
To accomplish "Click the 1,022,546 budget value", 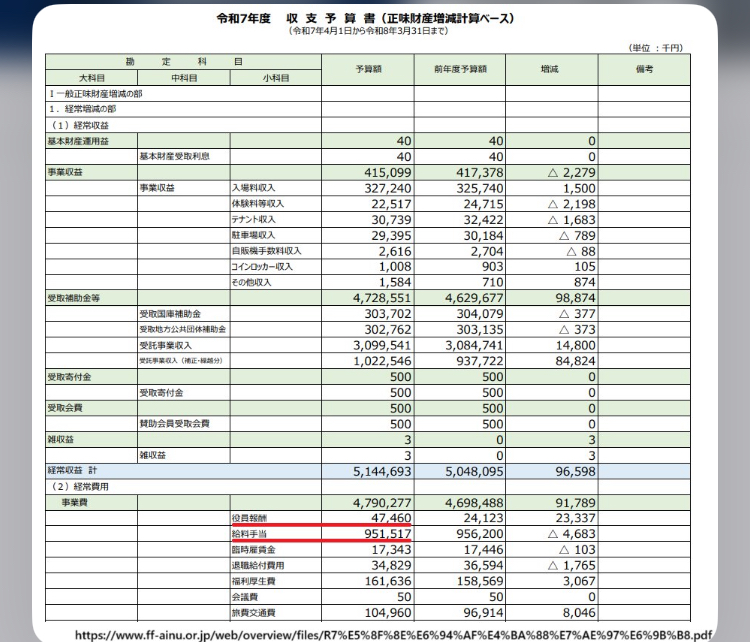I will point(382,361).
